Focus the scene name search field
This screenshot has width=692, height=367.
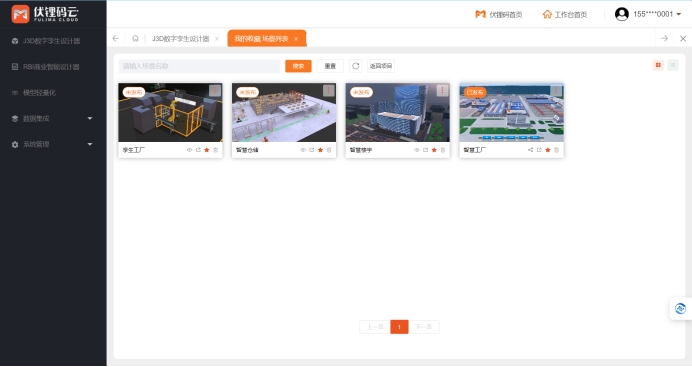coord(199,66)
